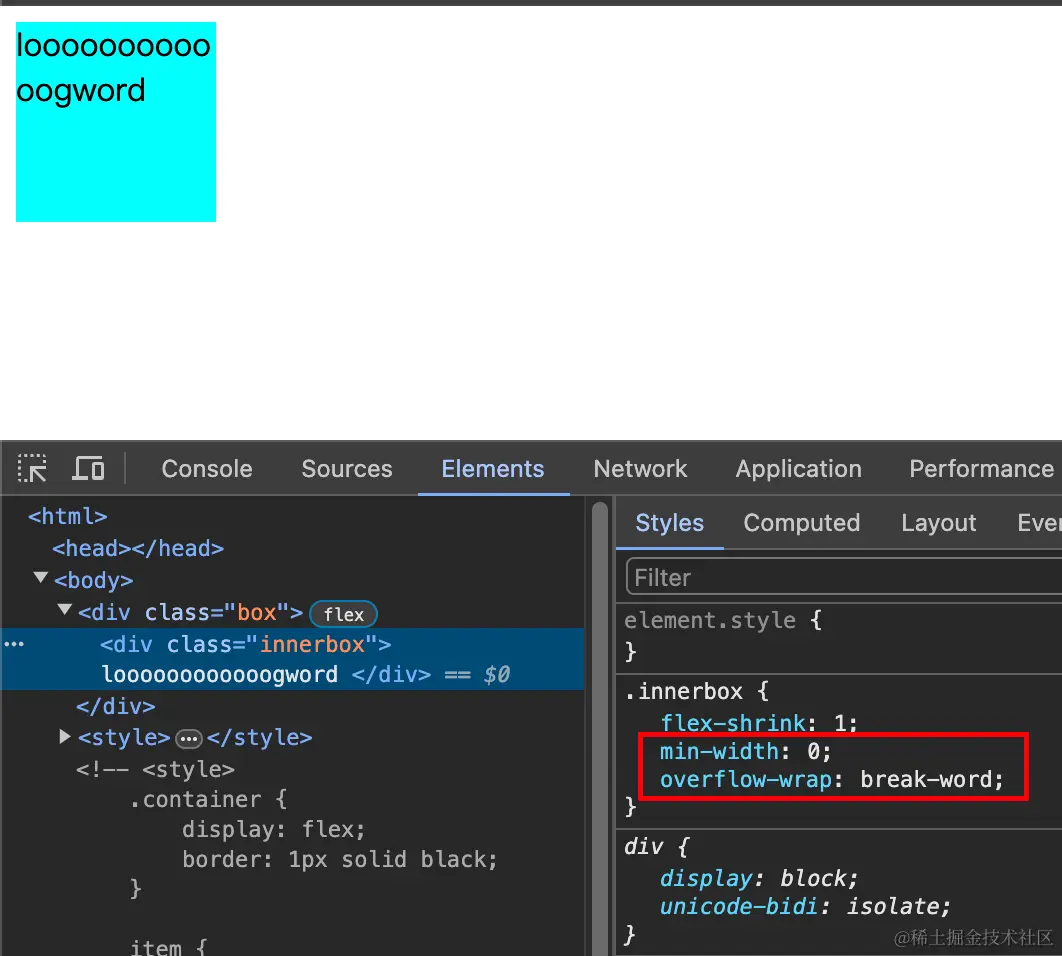Click the commented display: flex line

274,829
